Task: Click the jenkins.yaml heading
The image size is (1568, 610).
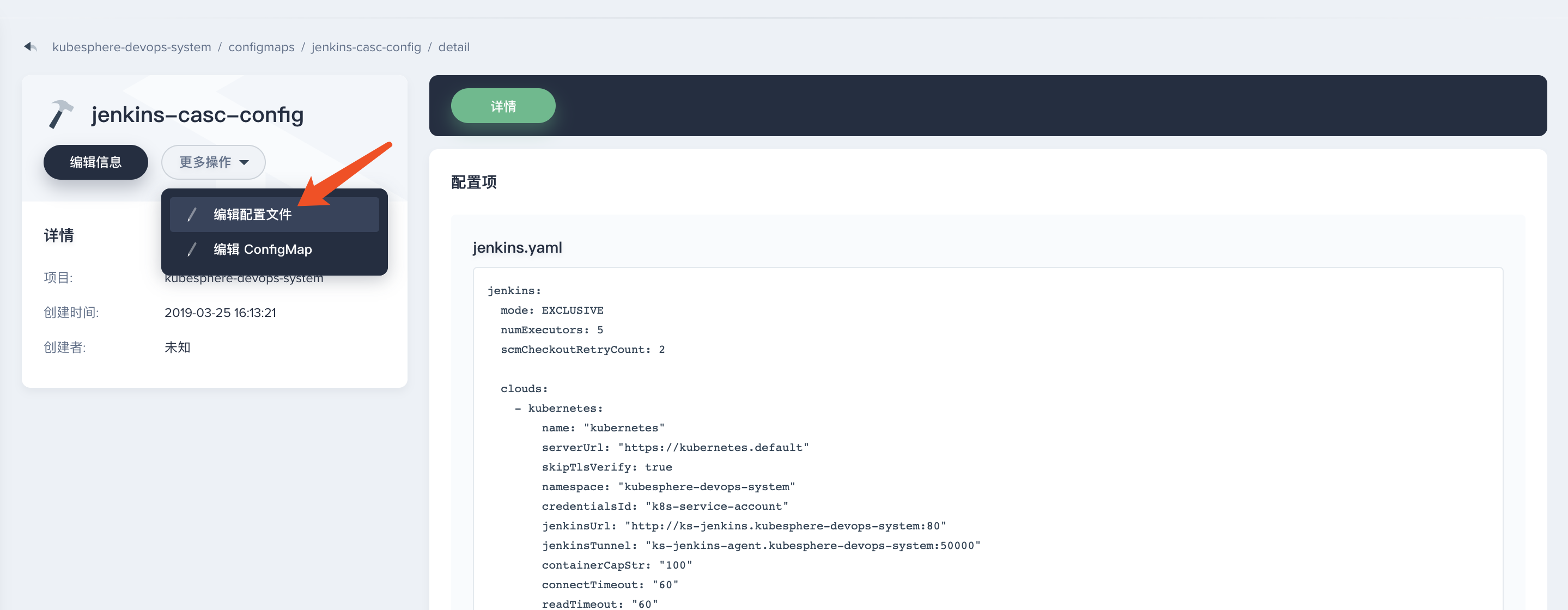Action: tap(518, 247)
